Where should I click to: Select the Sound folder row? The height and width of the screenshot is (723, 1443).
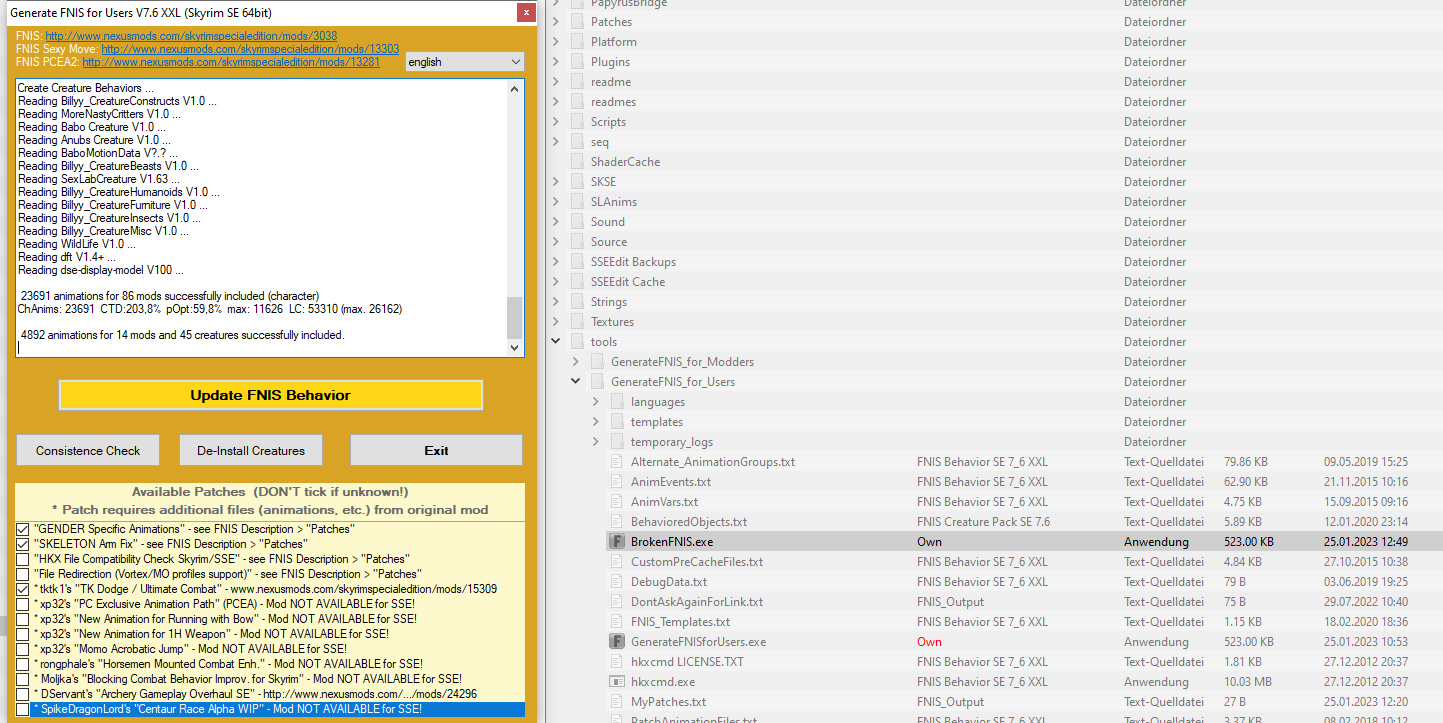click(994, 221)
